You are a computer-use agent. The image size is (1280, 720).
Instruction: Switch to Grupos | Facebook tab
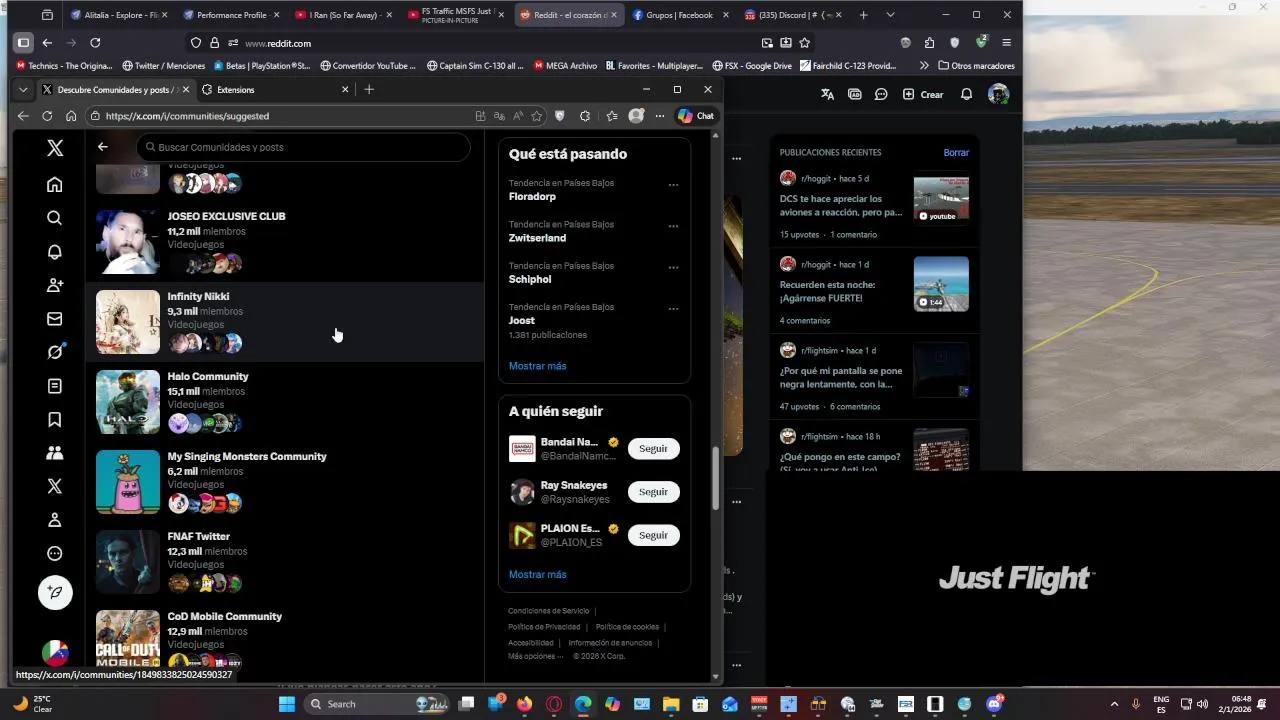680,15
